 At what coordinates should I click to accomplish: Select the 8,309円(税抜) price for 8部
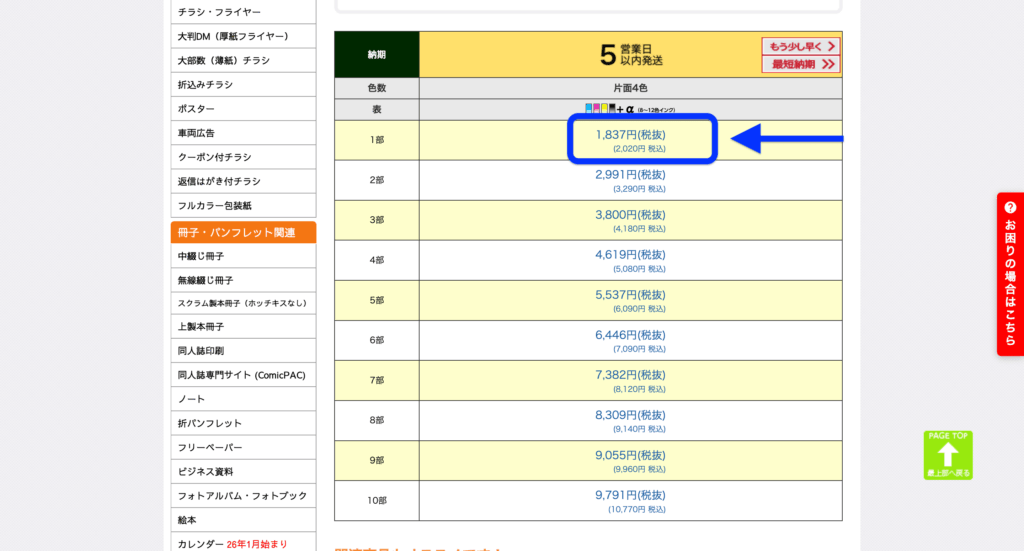630,415
